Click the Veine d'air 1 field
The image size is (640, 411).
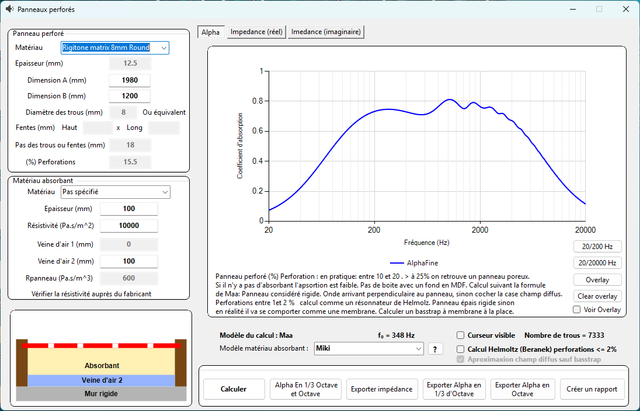129,244
